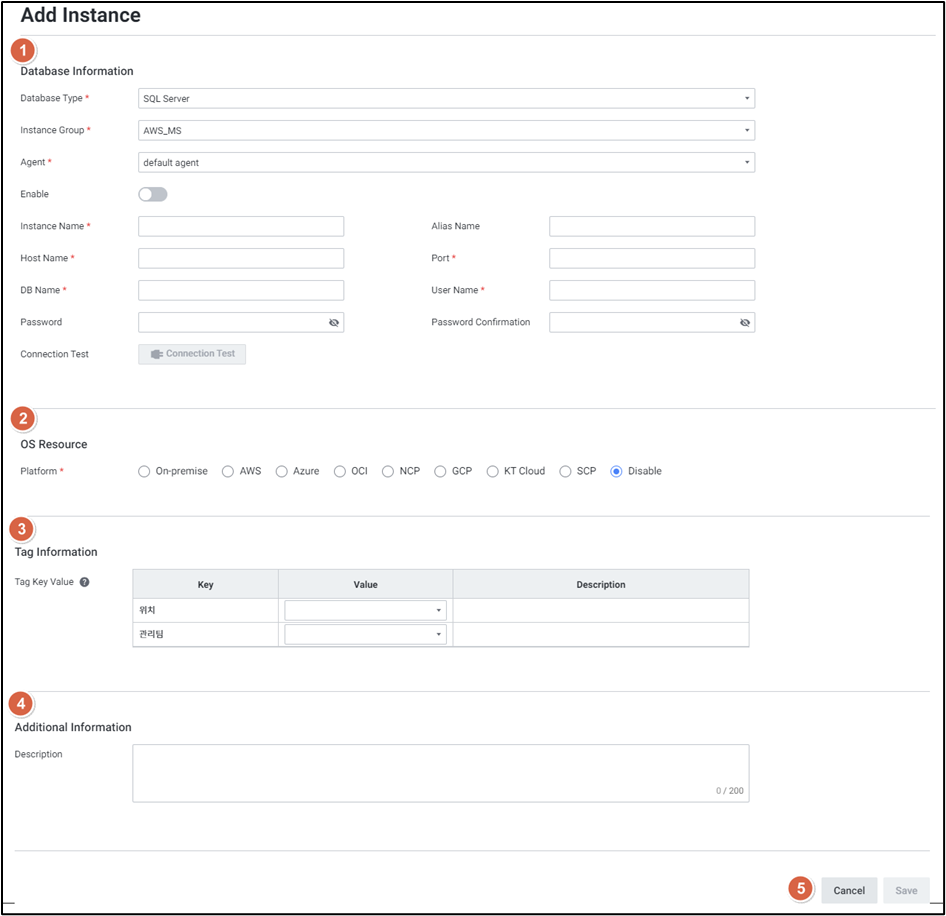Pick the GCP platform radio button
Image resolution: width=946 pixels, height=916 pixels.
pos(440,471)
